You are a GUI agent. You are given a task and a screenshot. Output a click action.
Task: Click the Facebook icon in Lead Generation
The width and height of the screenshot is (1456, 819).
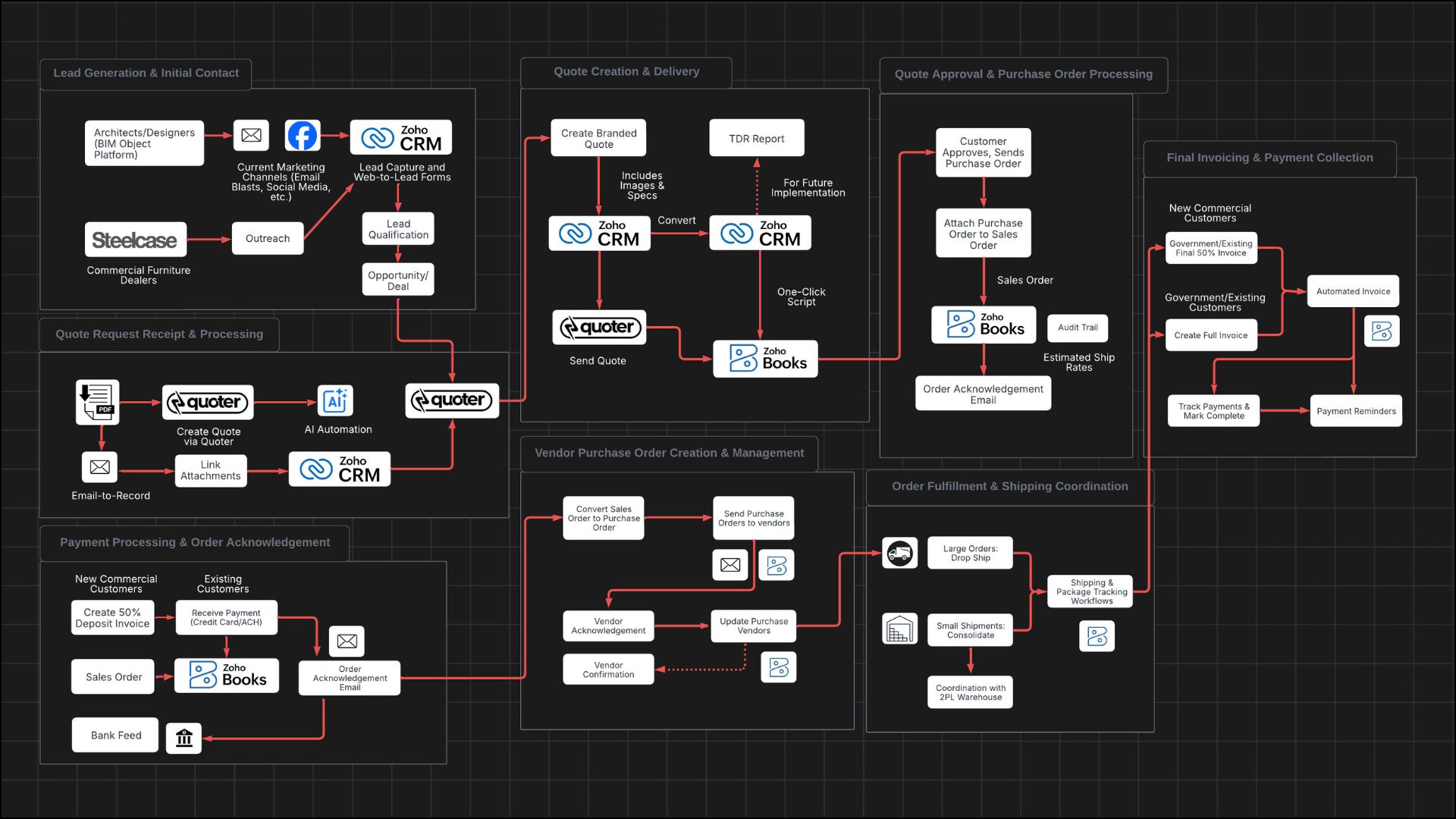pos(302,136)
